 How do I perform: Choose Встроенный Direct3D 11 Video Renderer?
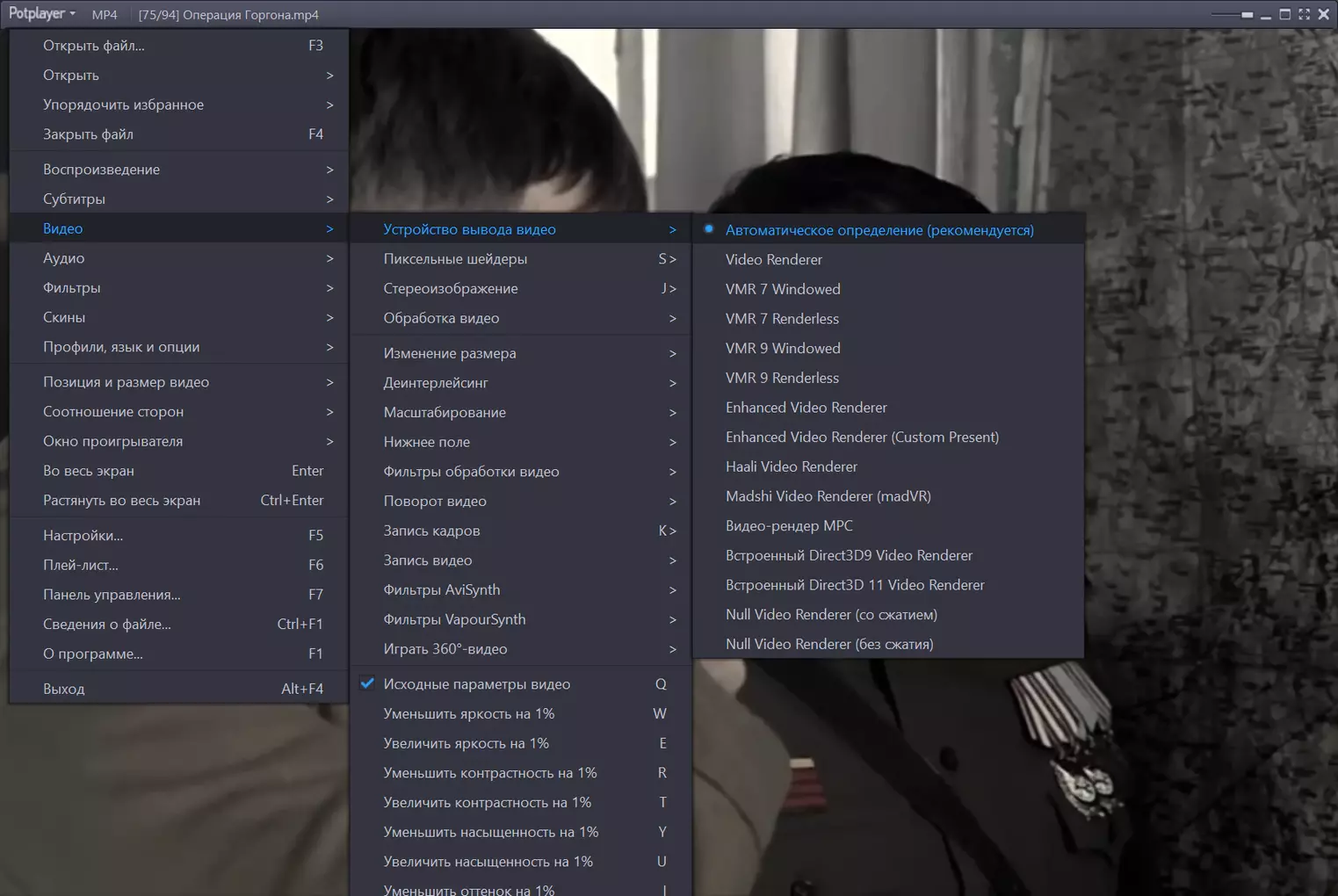pyautogui.click(x=854, y=585)
